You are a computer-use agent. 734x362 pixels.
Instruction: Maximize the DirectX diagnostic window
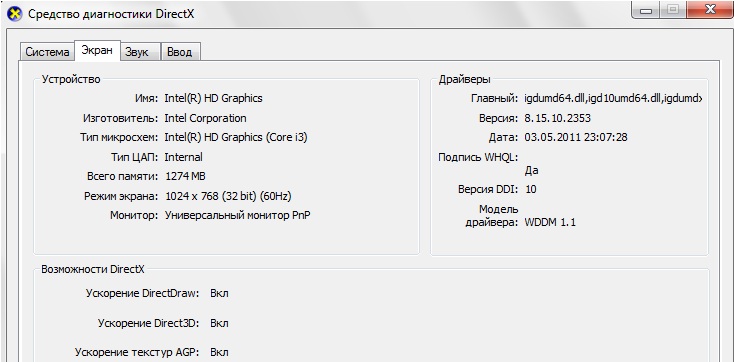[673, 10]
